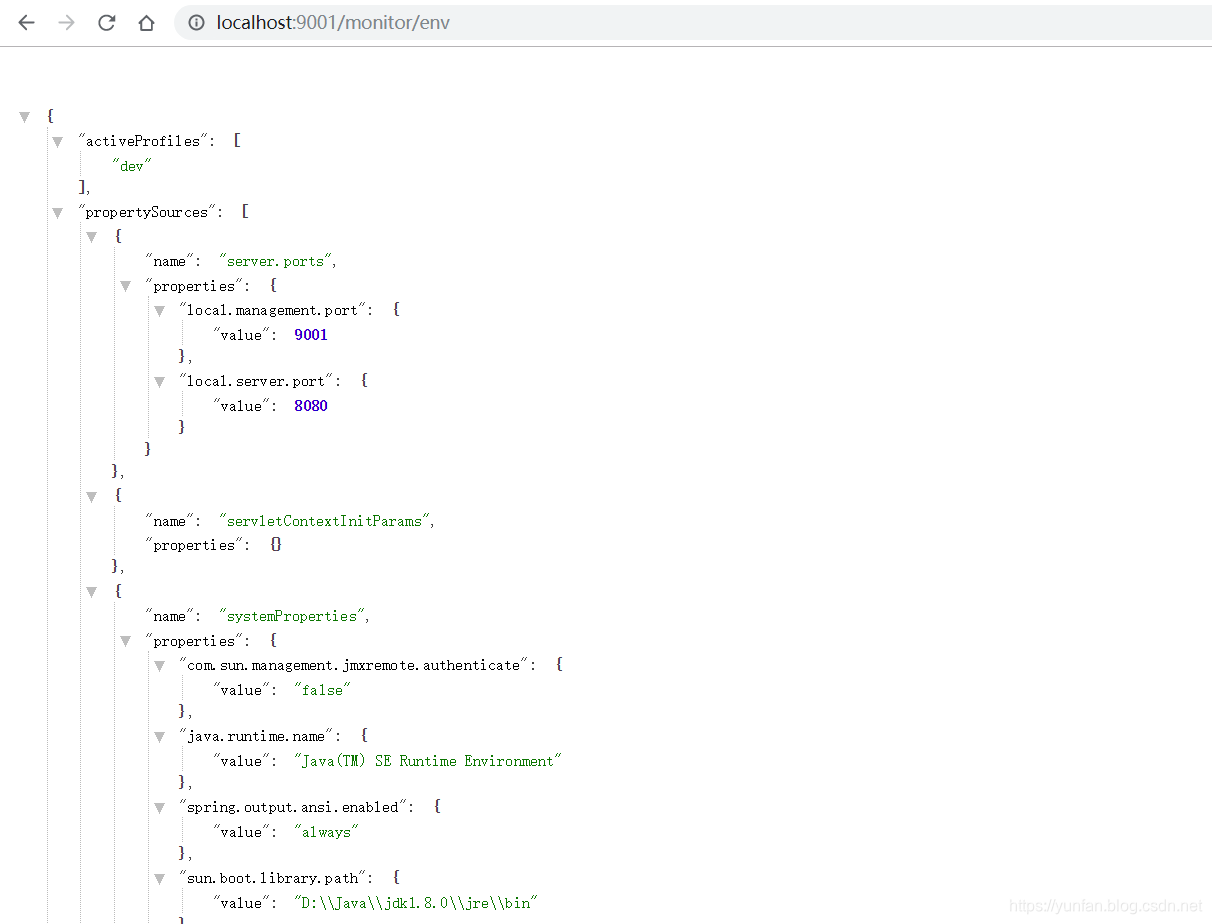Collapse the systemProperties properties node
1212x924 pixels.
[126, 641]
